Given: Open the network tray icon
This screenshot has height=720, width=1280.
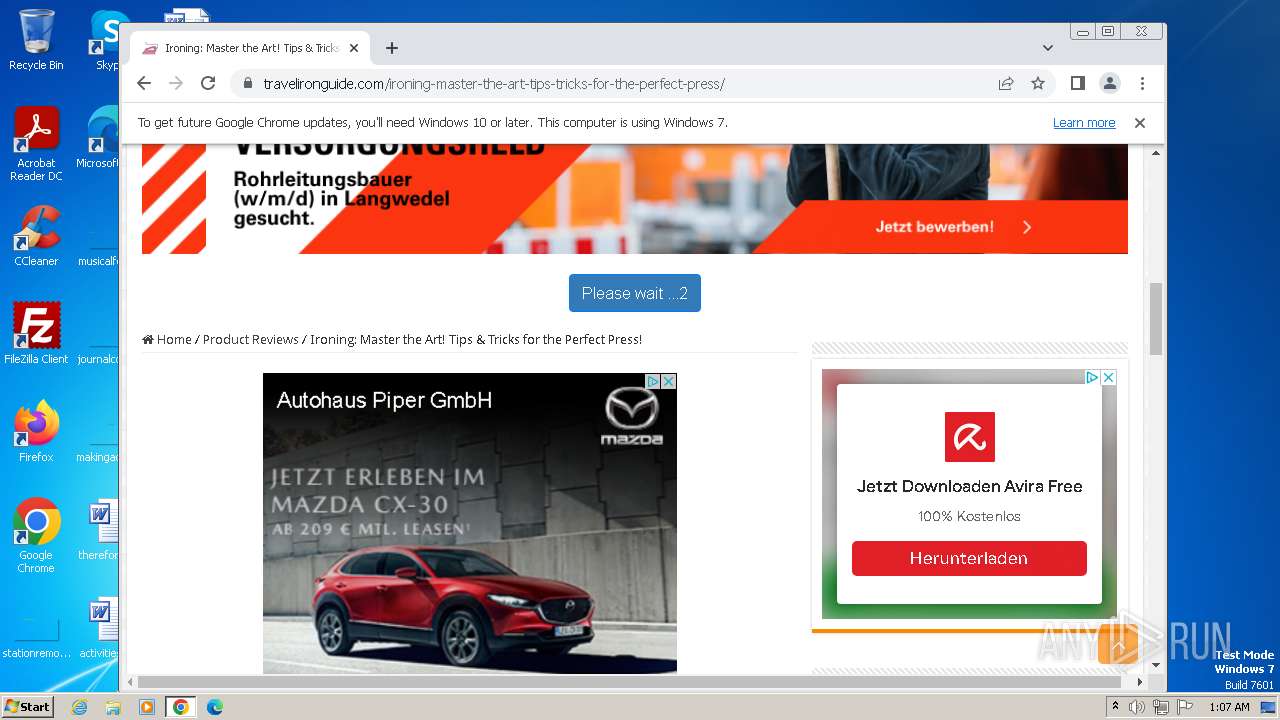Looking at the screenshot, I should tap(1161, 707).
